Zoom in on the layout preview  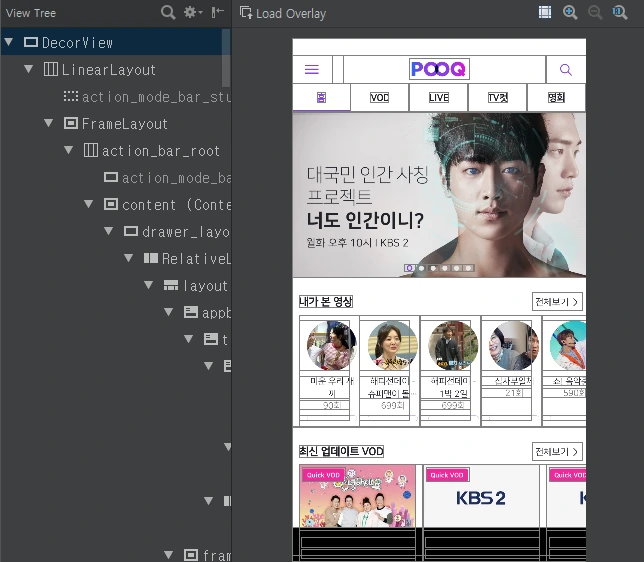[570, 12]
